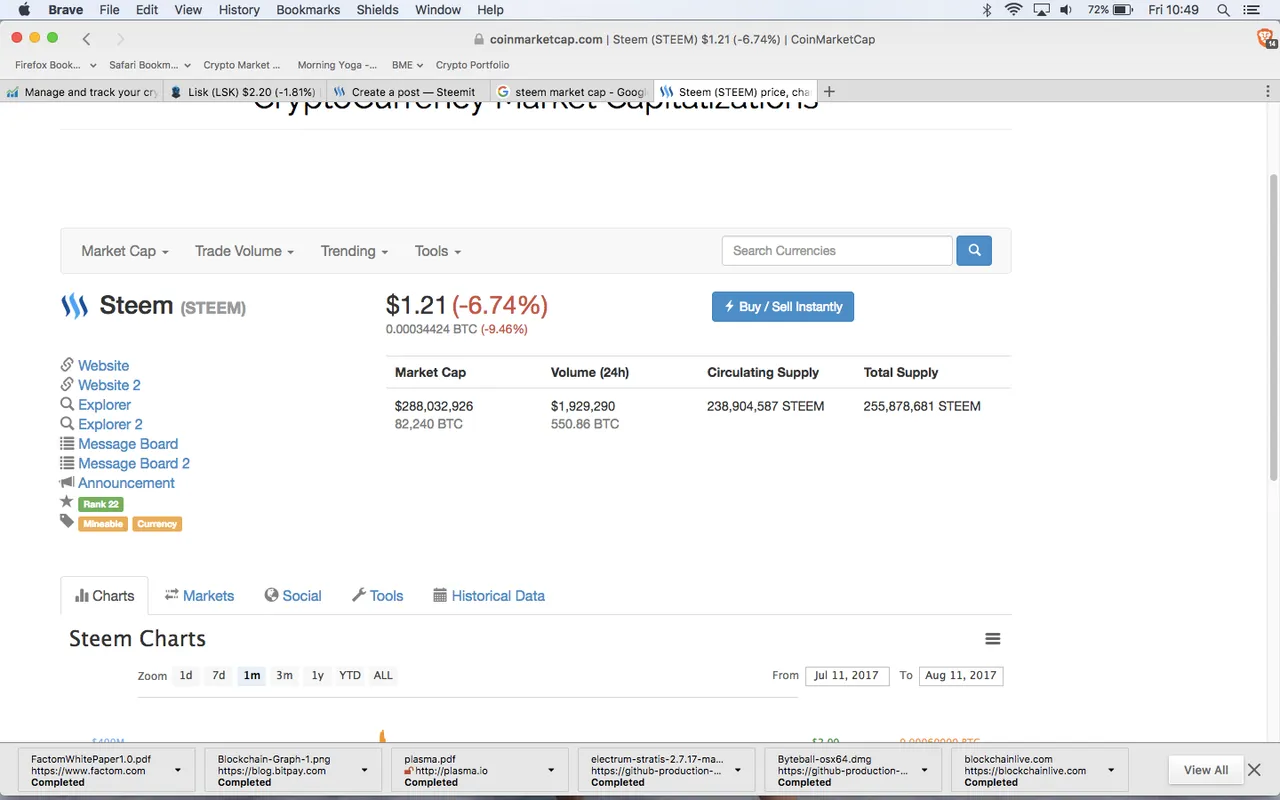The height and width of the screenshot is (800, 1280).
Task: Switch to the Social tab
Action: point(292,596)
